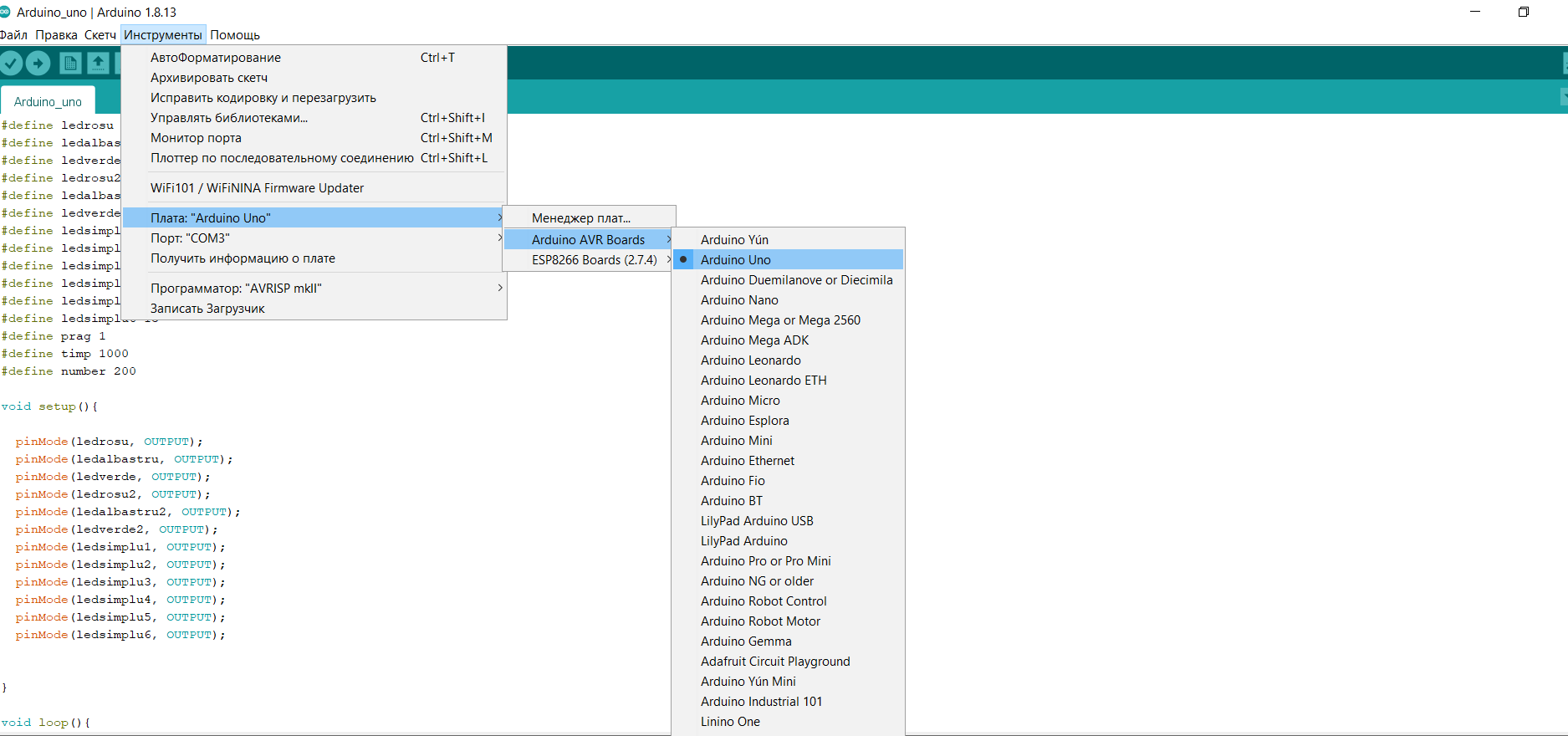Click the "pinMode(ledrosu, OUTPUT);" line
1568x736 pixels.
tap(109, 442)
